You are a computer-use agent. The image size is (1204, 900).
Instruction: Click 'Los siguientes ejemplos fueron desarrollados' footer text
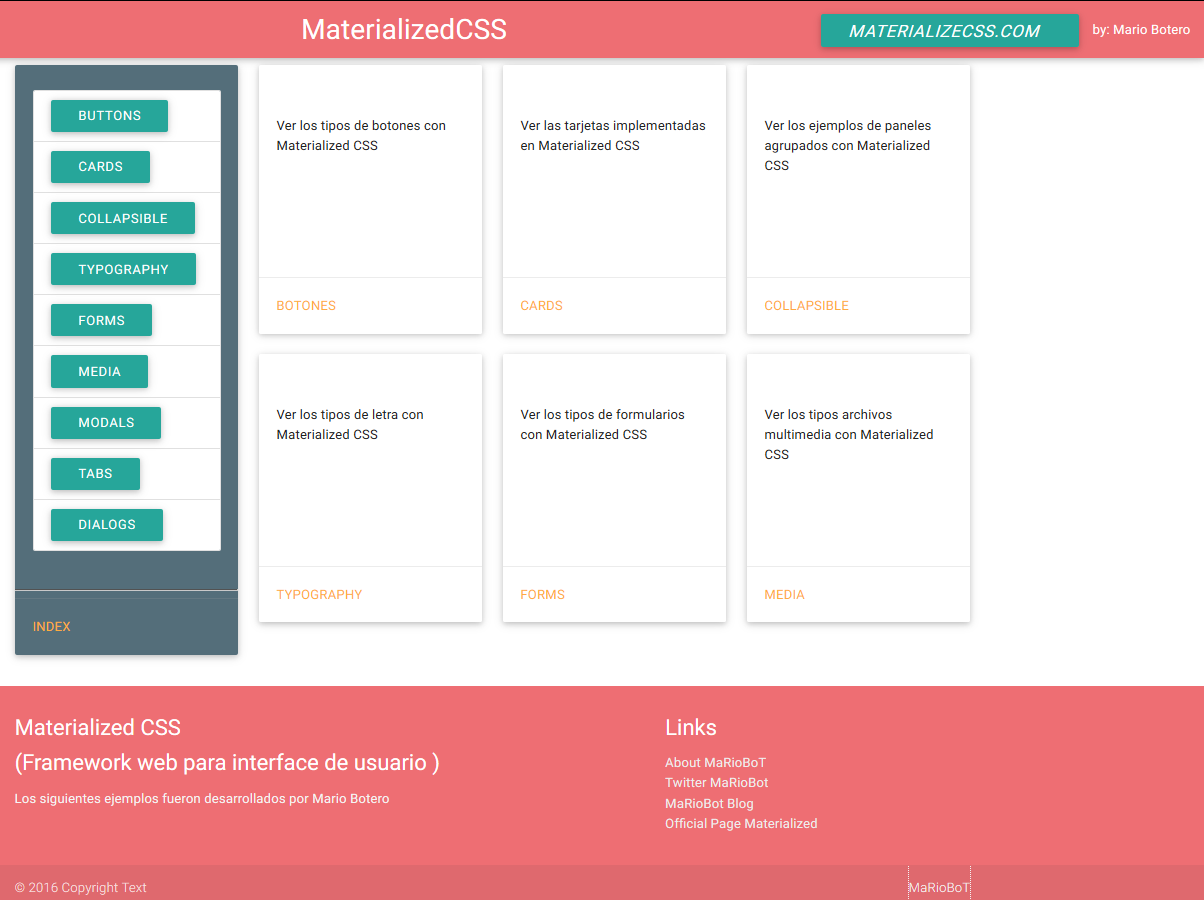[x=202, y=799]
